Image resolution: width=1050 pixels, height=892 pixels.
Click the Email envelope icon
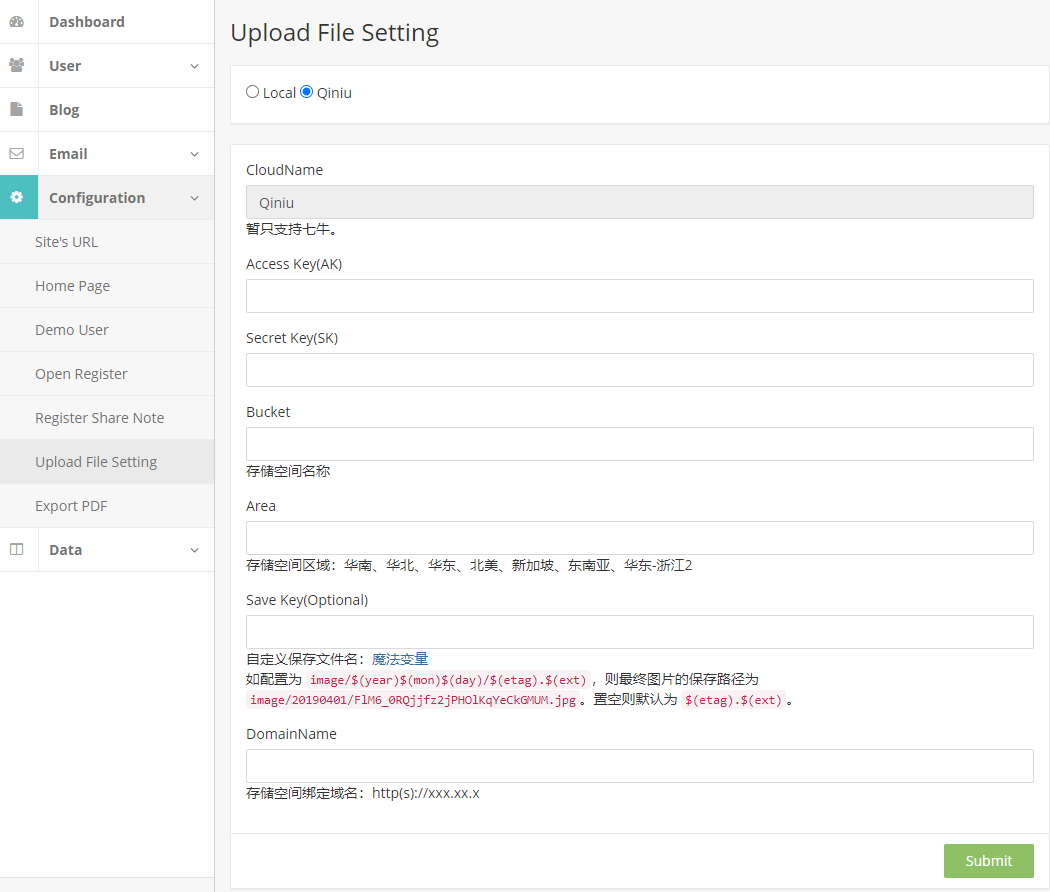click(x=17, y=153)
